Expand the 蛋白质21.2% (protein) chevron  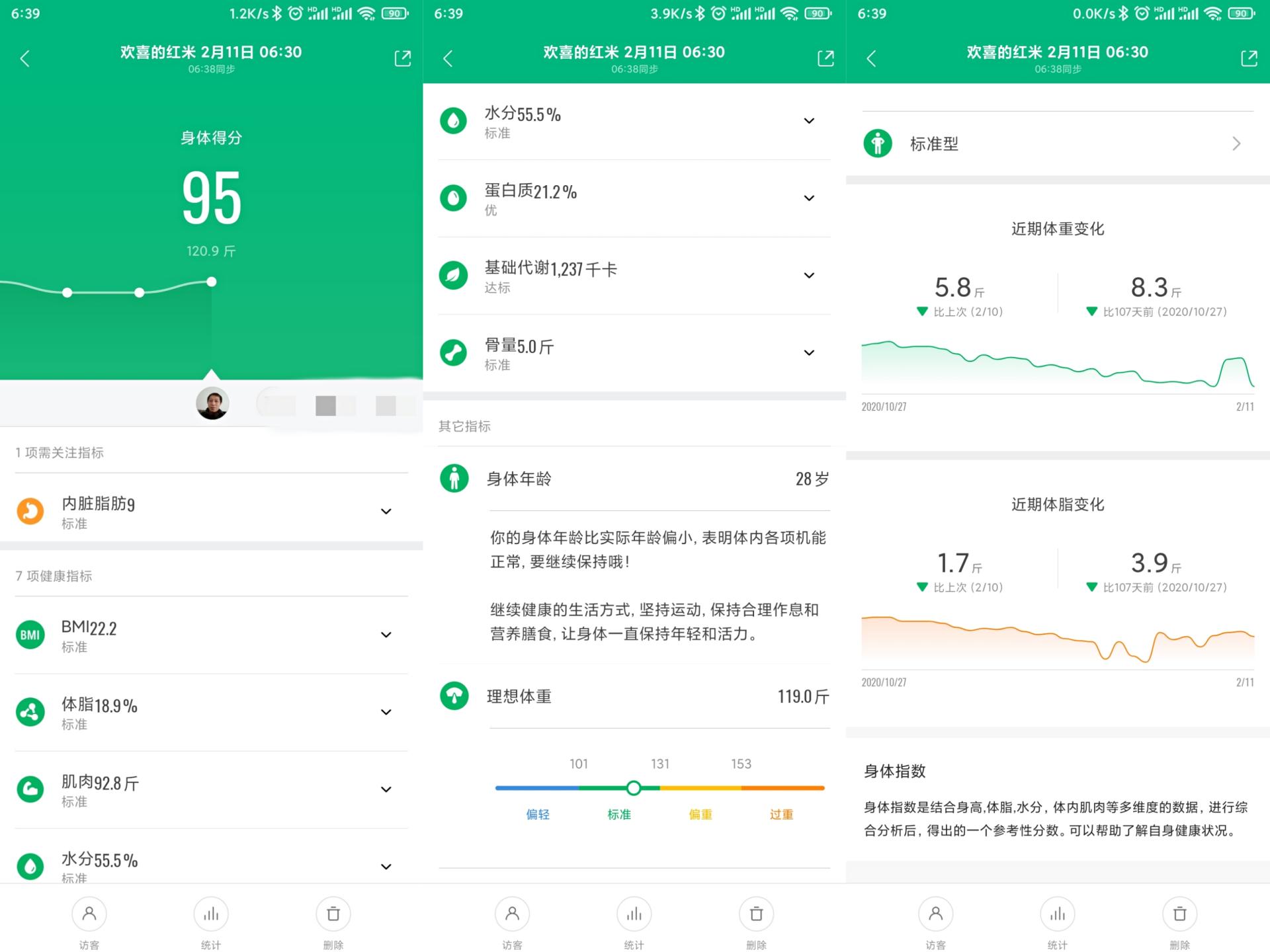pos(809,198)
